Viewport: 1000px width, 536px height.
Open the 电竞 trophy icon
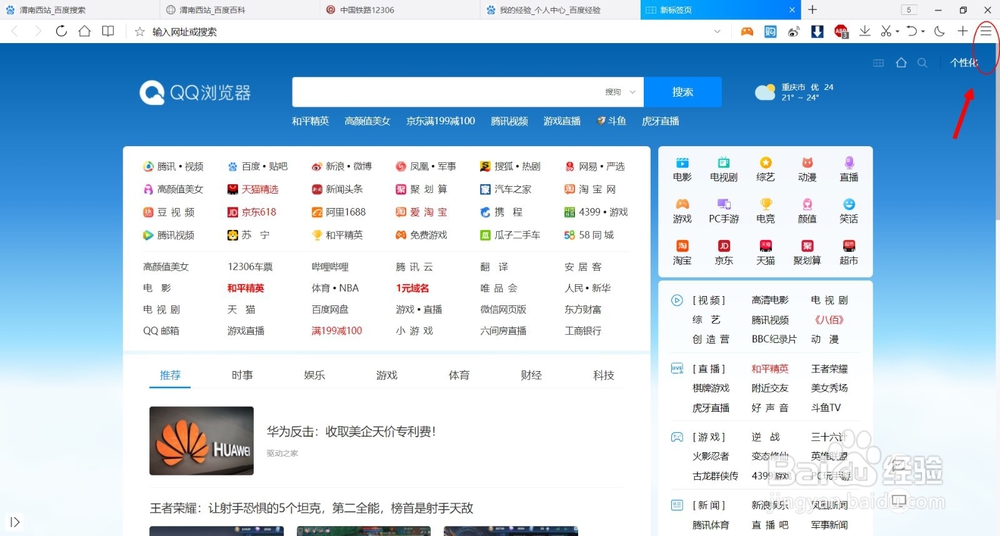click(x=765, y=211)
